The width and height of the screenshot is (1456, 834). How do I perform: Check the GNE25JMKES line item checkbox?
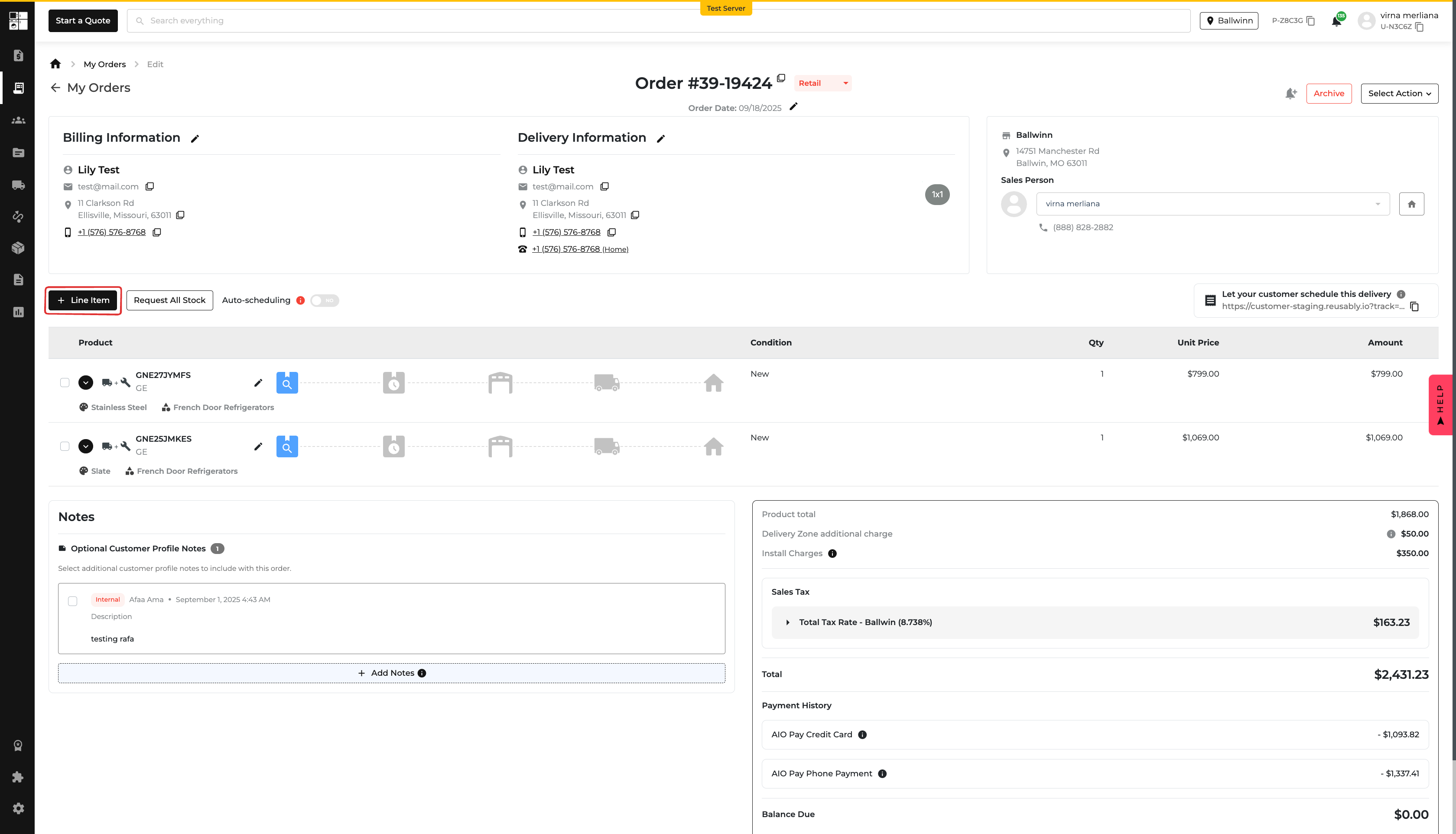coord(65,446)
